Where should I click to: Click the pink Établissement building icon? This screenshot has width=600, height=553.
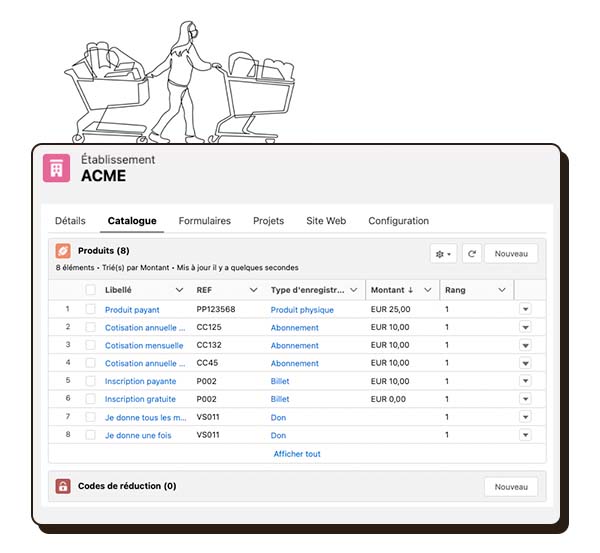tap(56, 168)
